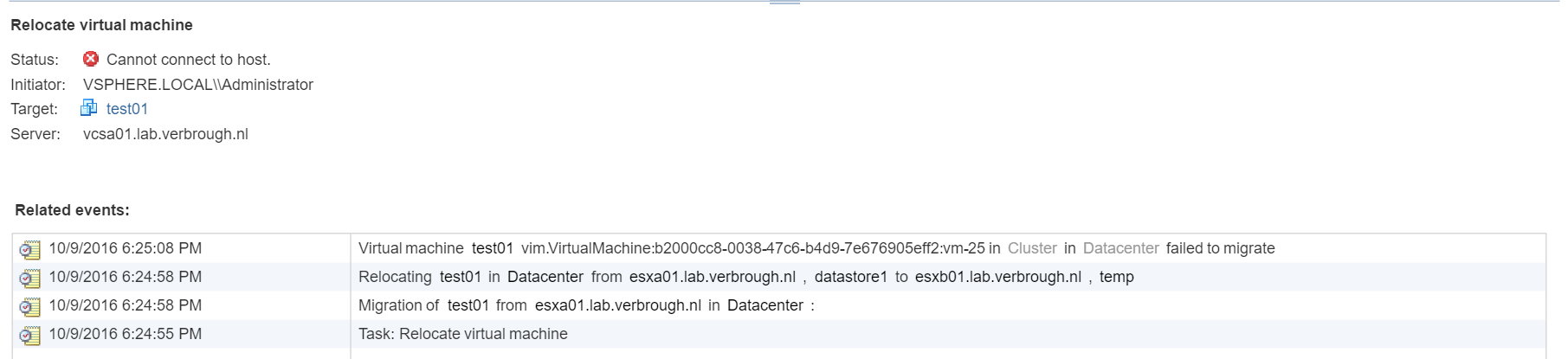The width and height of the screenshot is (1568, 359).
Task: Click the 10/9/2016 6:25:08 PM timestamp
Action: click(125, 248)
